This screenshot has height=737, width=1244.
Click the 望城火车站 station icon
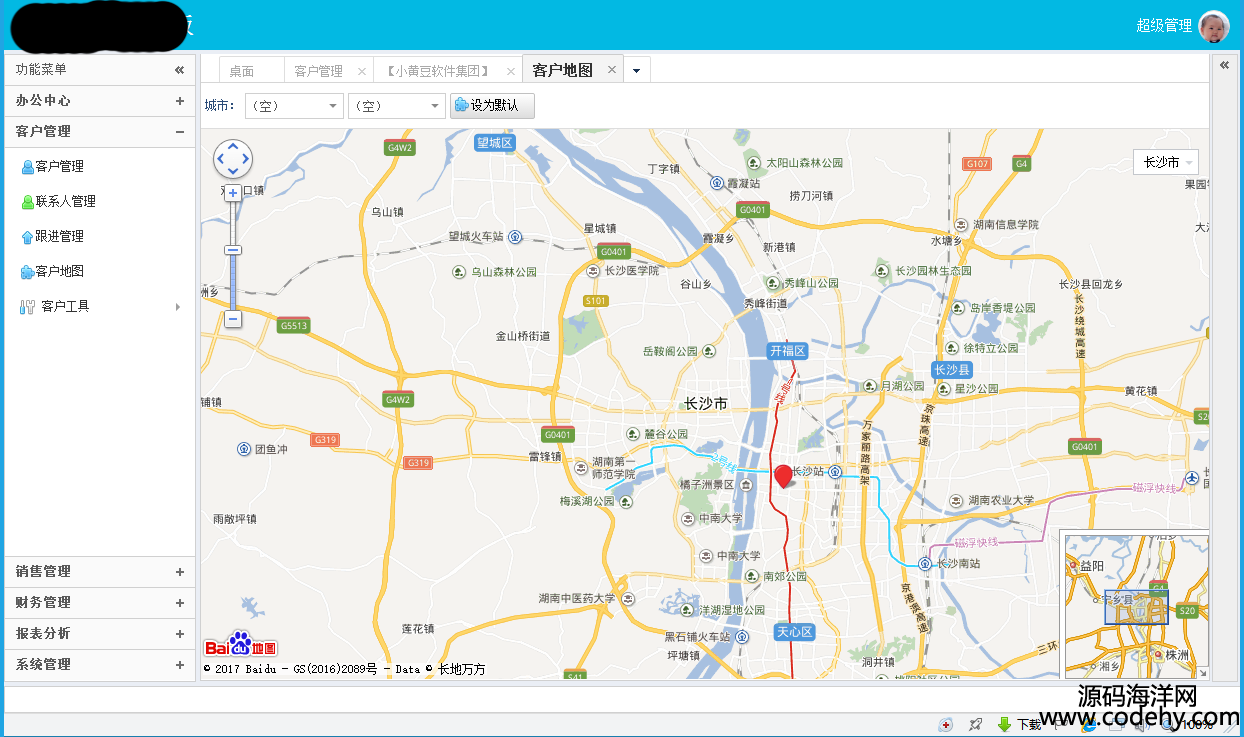pyautogui.click(x=515, y=237)
